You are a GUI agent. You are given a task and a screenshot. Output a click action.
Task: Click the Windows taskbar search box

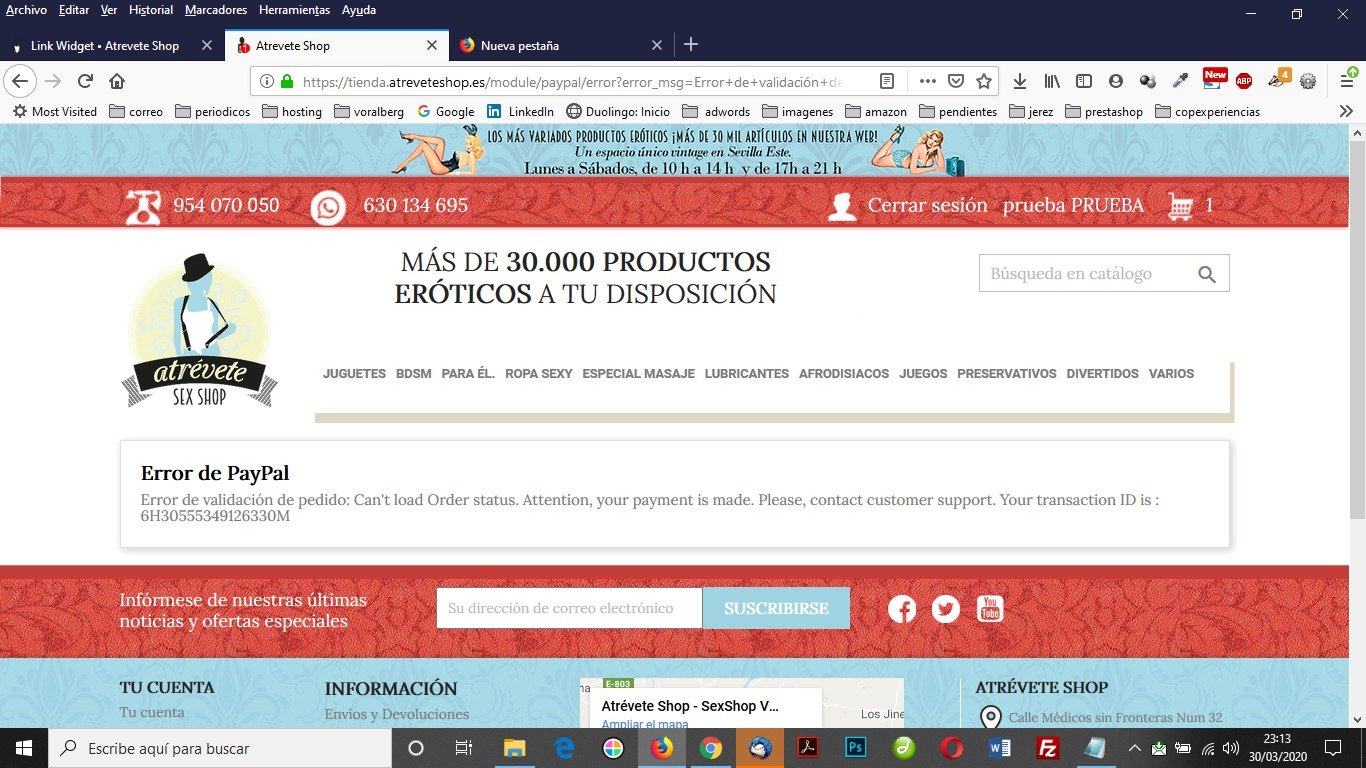coord(220,748)
